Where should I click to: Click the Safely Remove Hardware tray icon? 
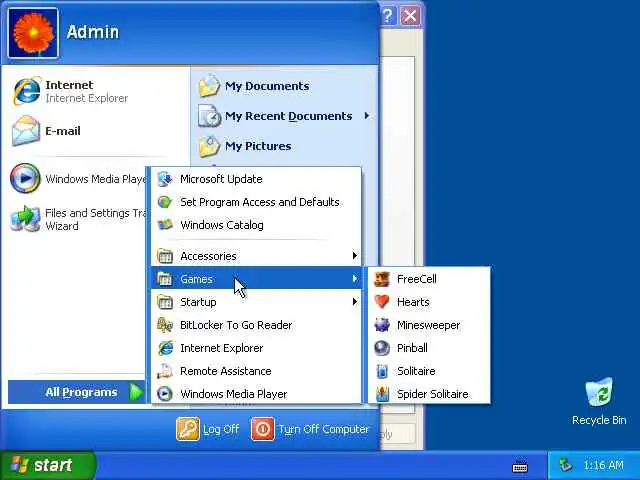tap(565, 464)
